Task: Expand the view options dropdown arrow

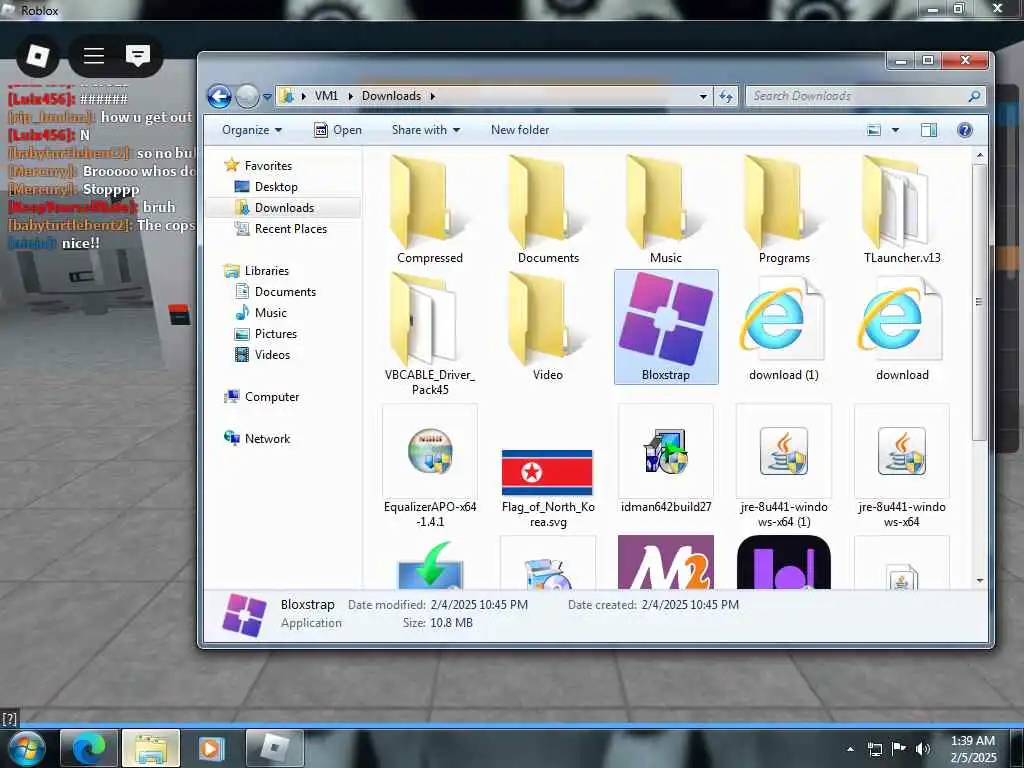Action: point(895,130)
